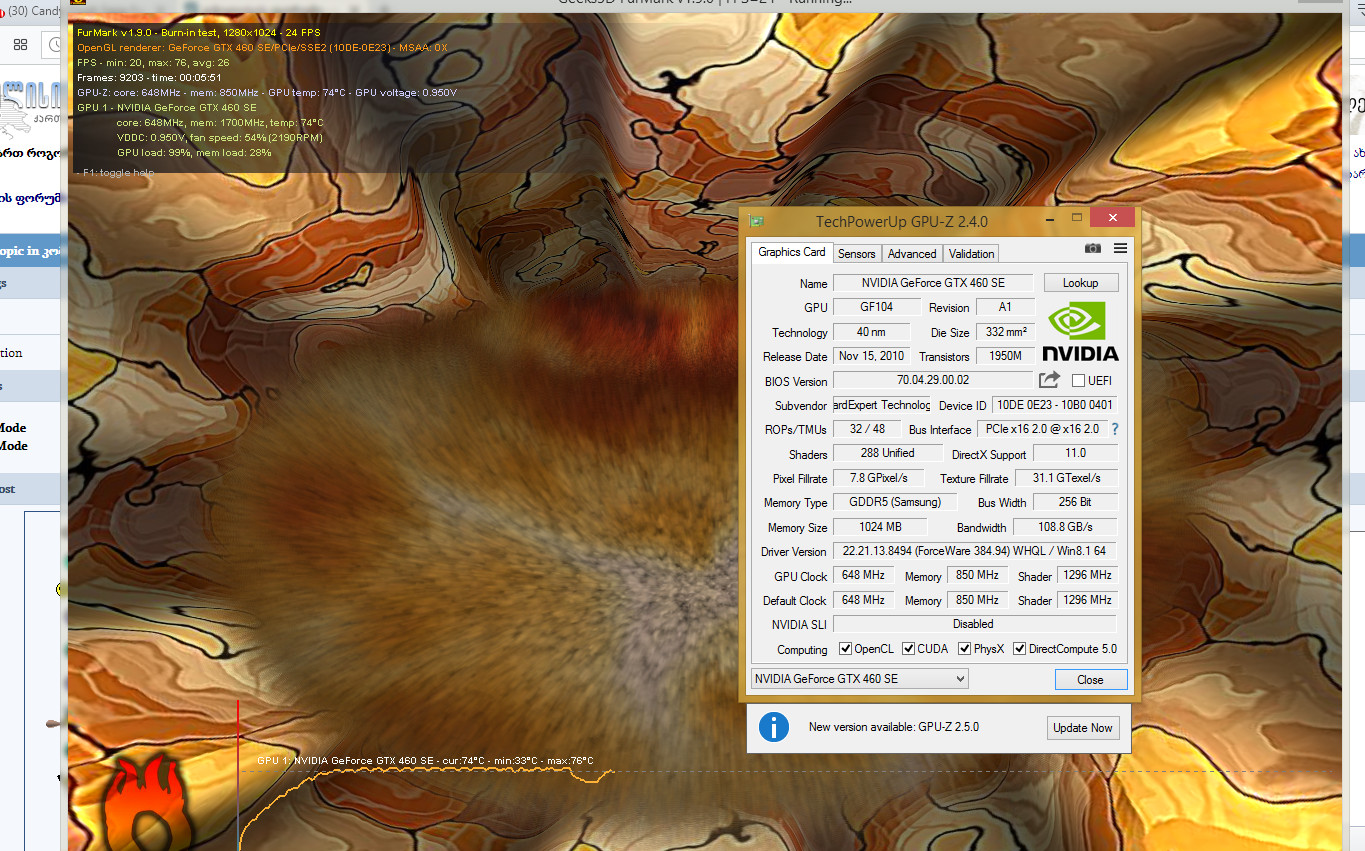Toggle the CUDA checkbox
Image resolution: width=1365 pixels, height=851 pixels.
point(909,649)
